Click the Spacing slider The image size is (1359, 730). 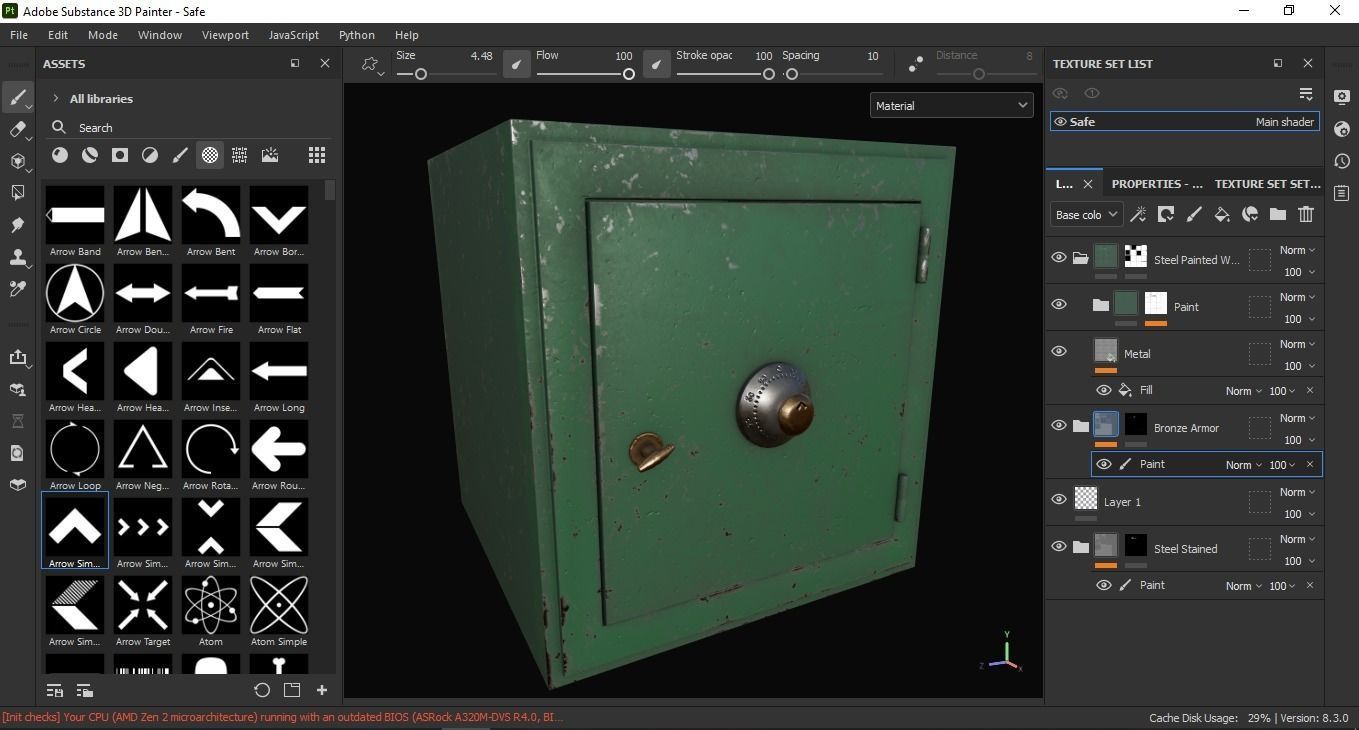[x=831, y=74]
